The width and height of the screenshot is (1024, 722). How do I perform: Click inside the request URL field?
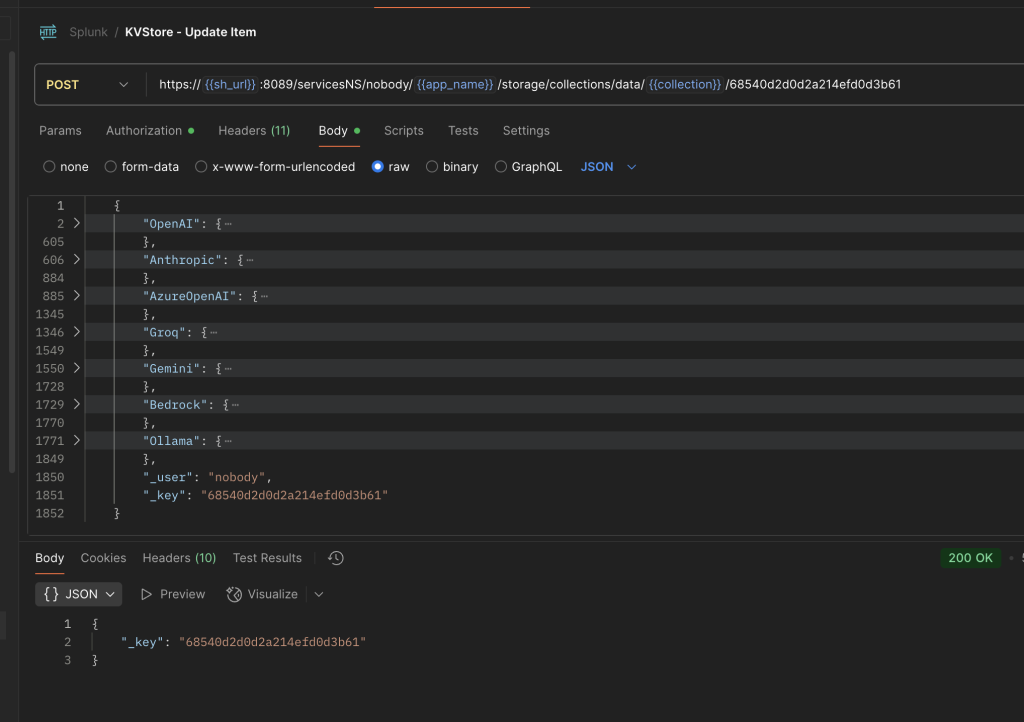[585, 85]
